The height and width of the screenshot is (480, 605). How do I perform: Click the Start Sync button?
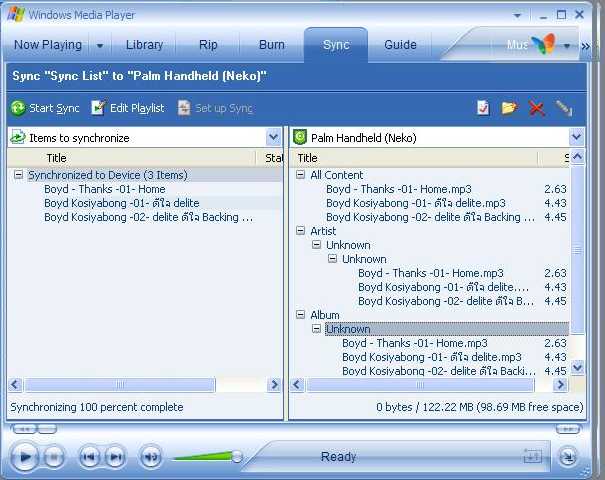click(x=45, y=108)
